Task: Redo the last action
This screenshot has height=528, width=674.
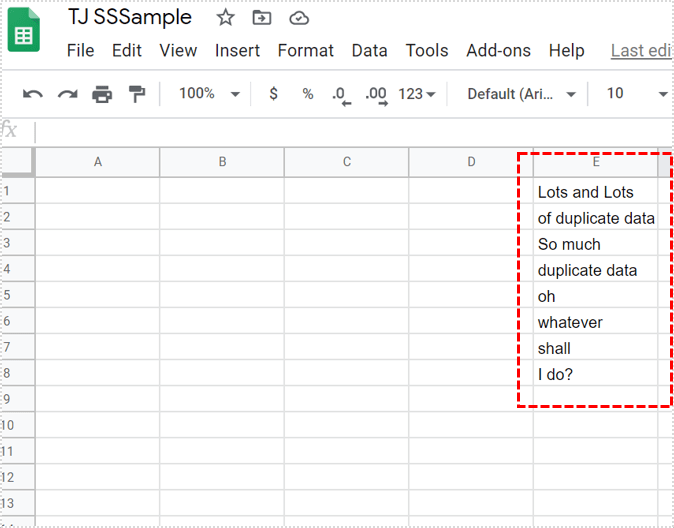Action: (x=67, y=94)
